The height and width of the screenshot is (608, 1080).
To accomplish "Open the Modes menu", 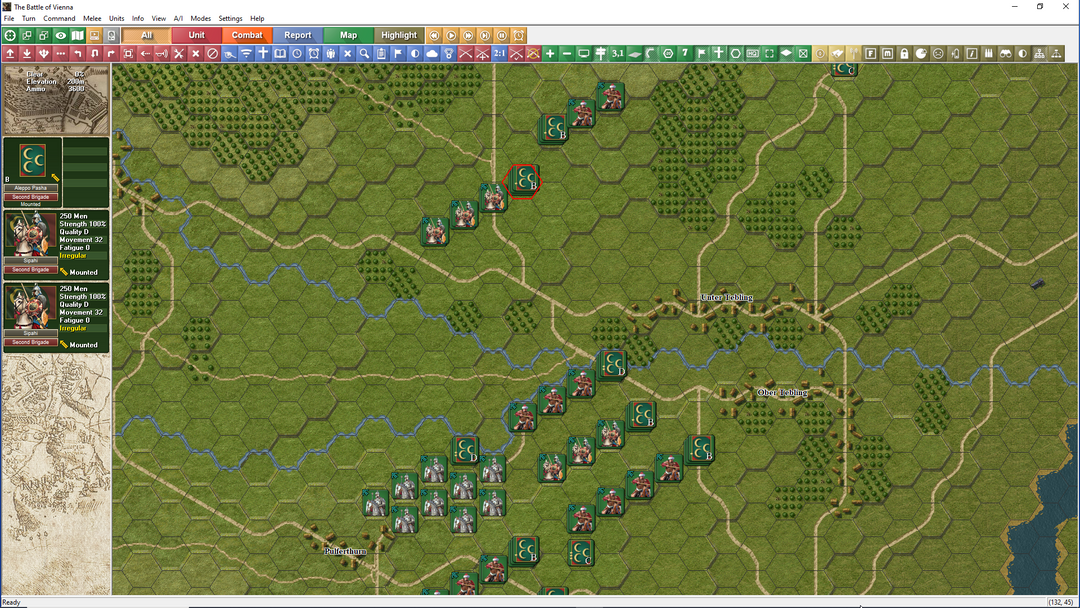I will 200,19.
